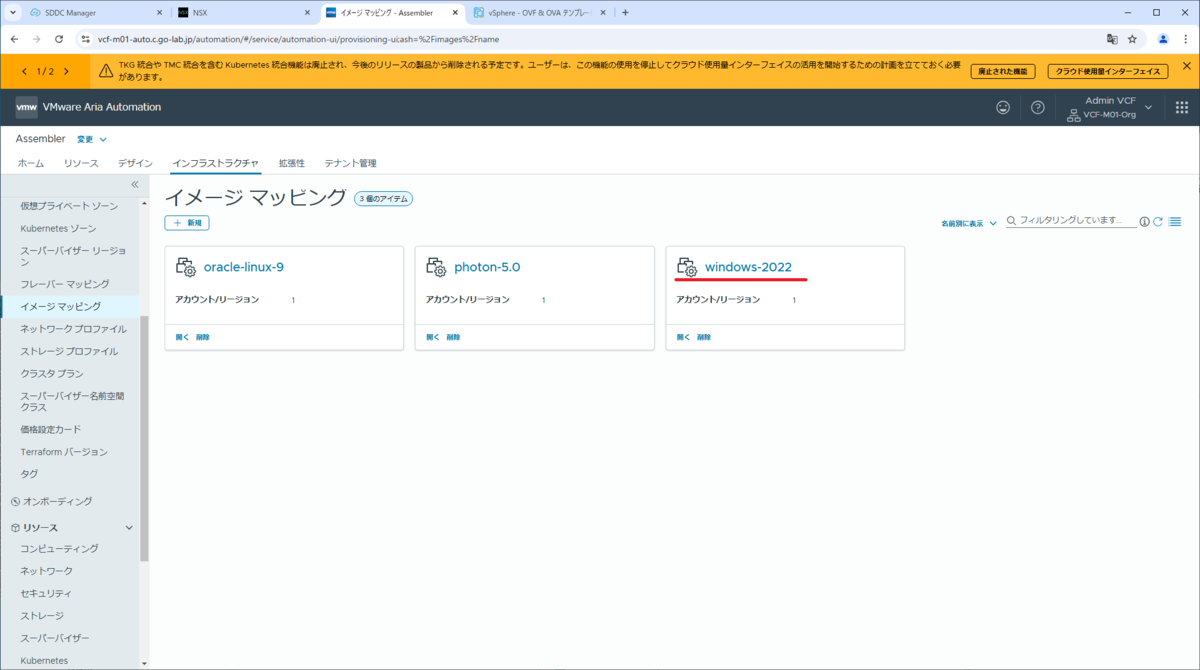1200x670 pixels.
Task: Open the feedback smiley icon
Action: (1003, 107)
